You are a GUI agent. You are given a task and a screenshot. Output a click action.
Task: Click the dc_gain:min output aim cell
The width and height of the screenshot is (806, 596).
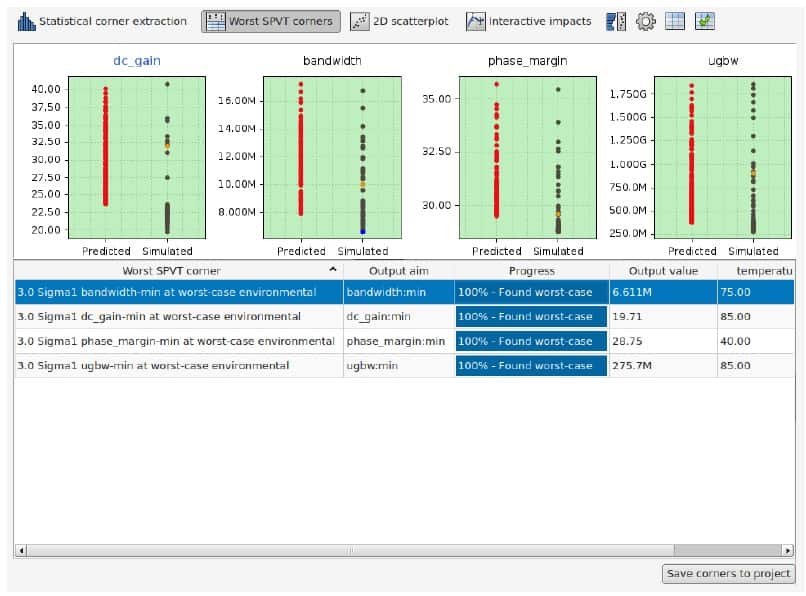tap(398, 317)
